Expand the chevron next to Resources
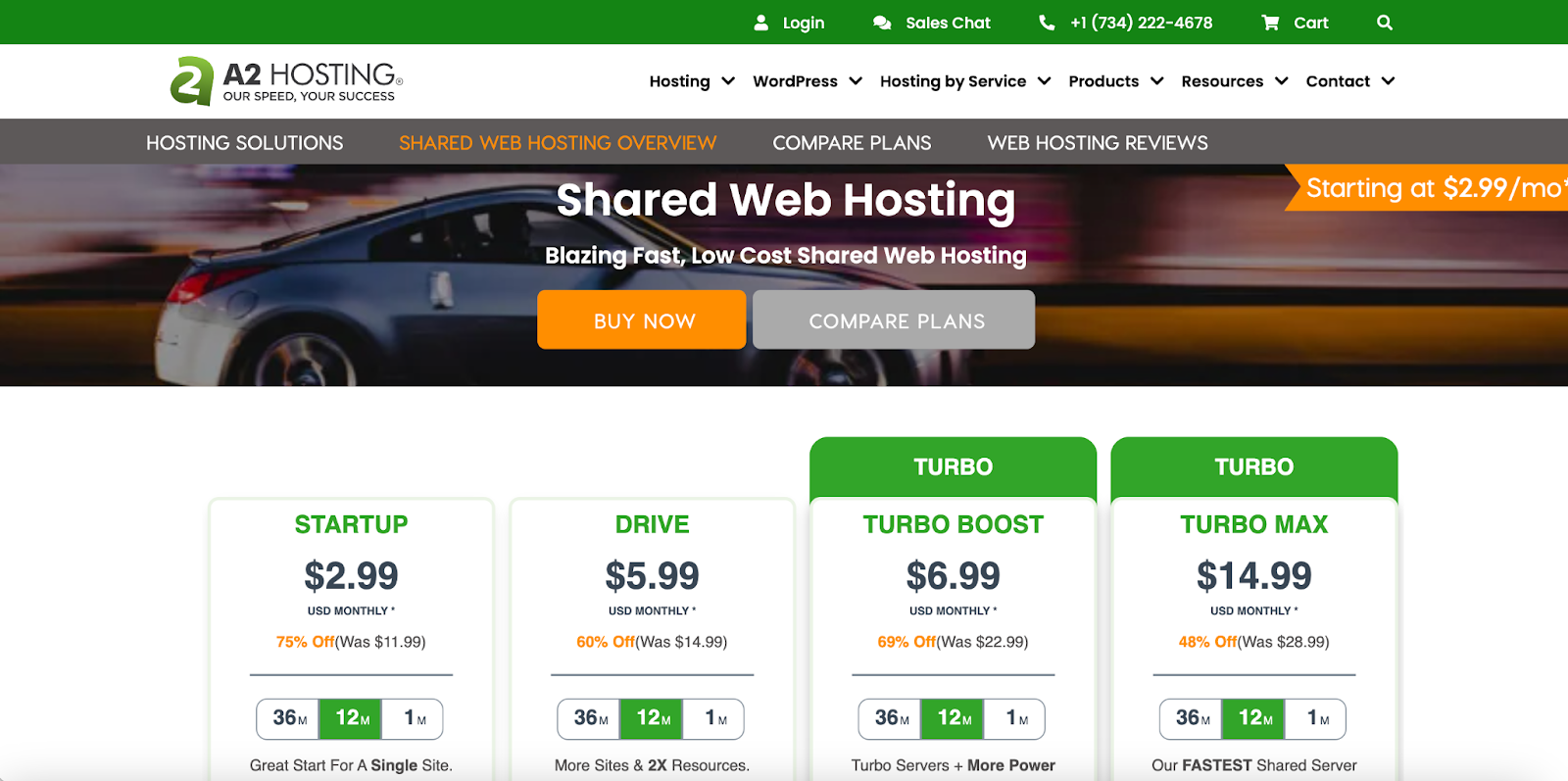 (1282, 81)
